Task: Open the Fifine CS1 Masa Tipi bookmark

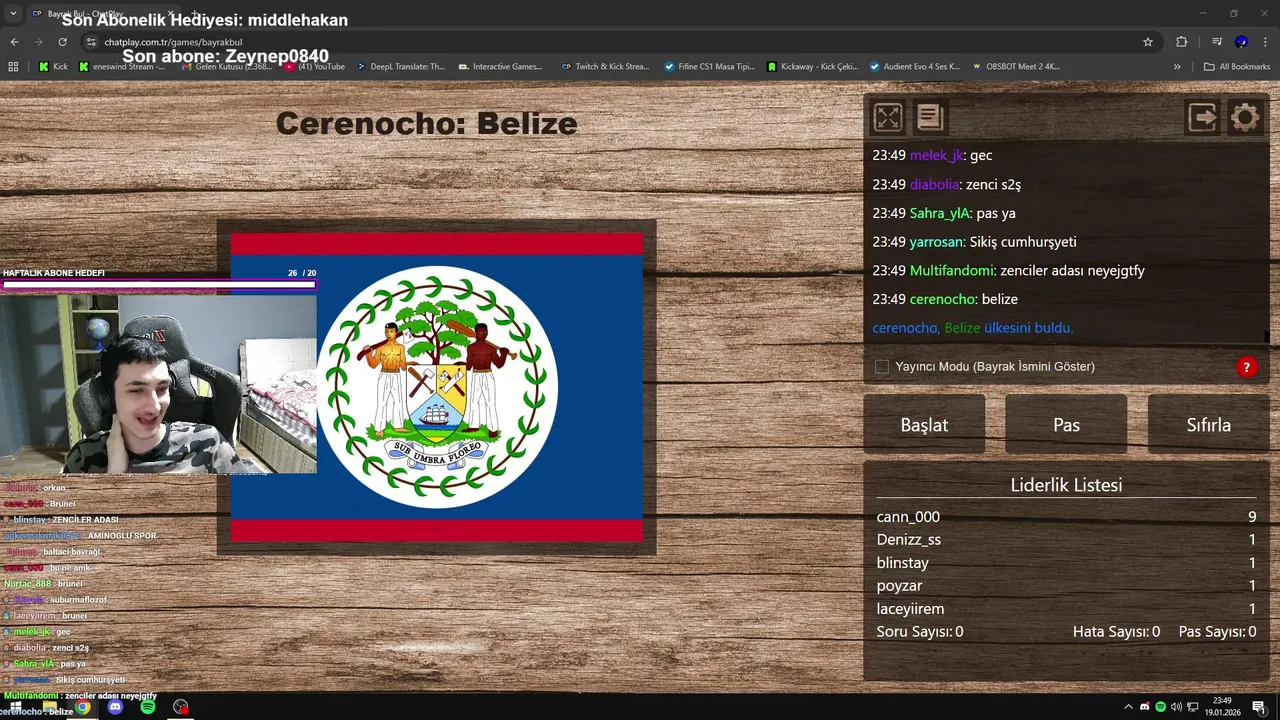Action: (x=710, y=67)
